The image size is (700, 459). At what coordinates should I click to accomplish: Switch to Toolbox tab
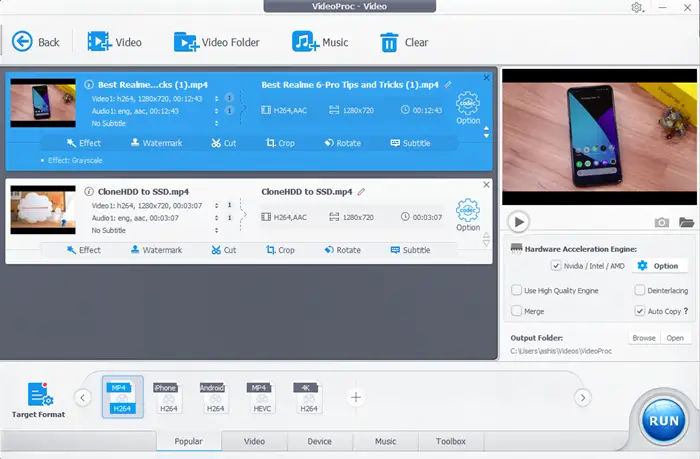point(451,441)
